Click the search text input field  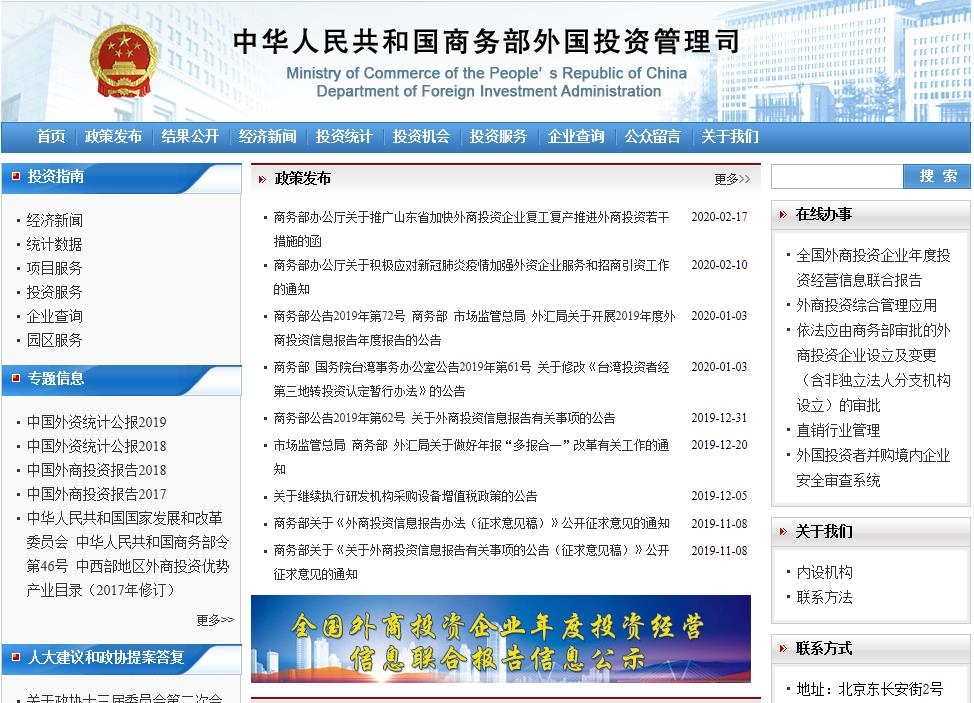[836, 177]
